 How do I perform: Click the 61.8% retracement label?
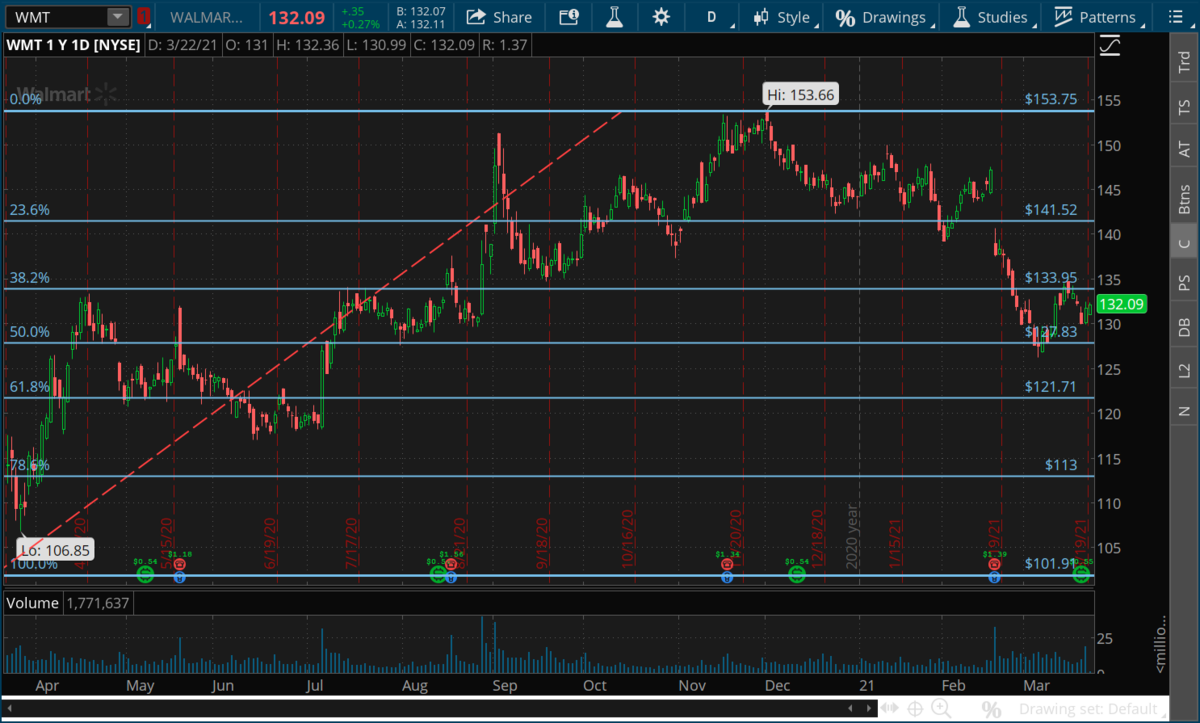tap(29, 386)
